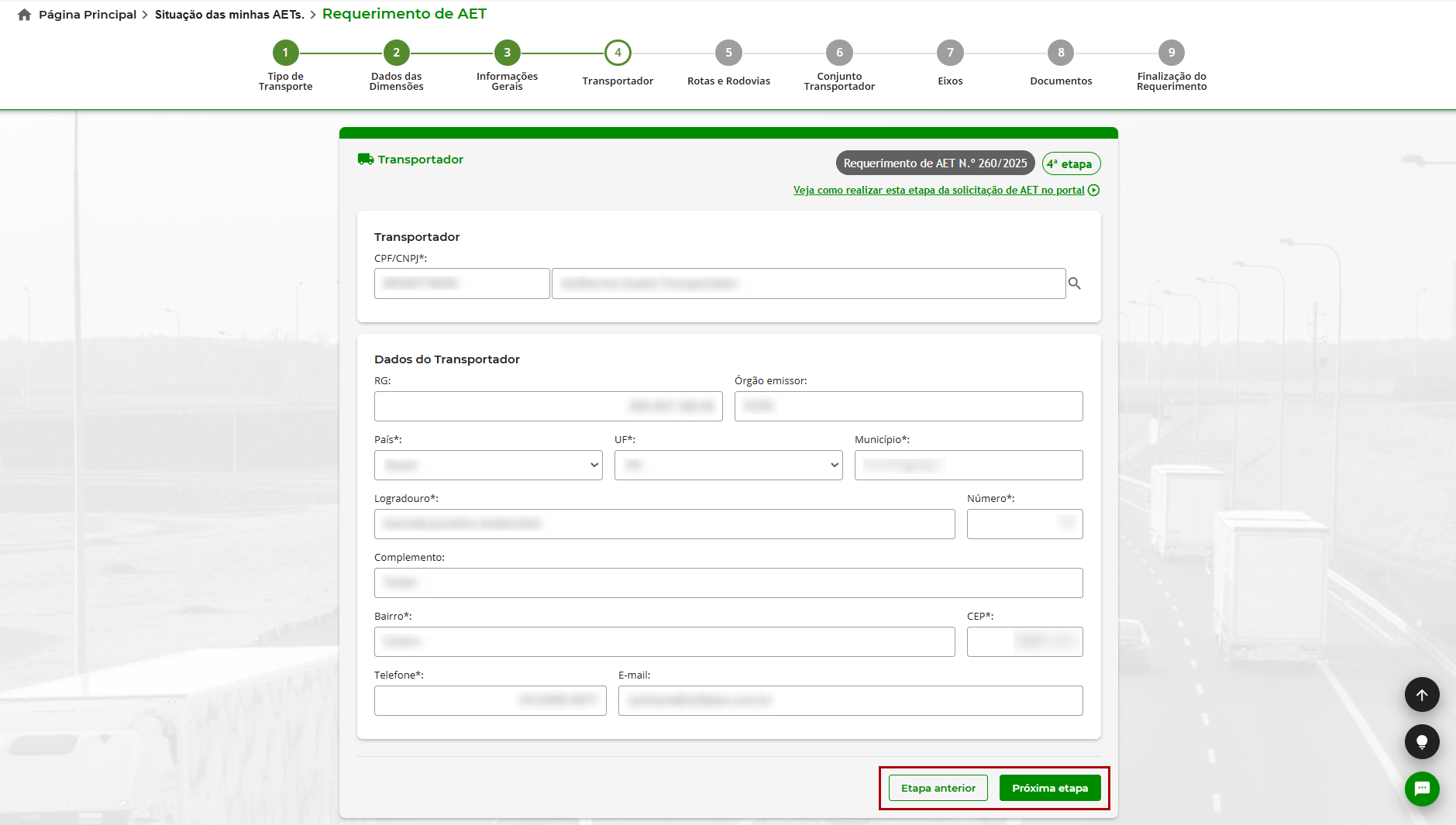Open Página Principal breadcrumb link
The height and width of the screenshot is (825, 1456).
coord(88,15)
